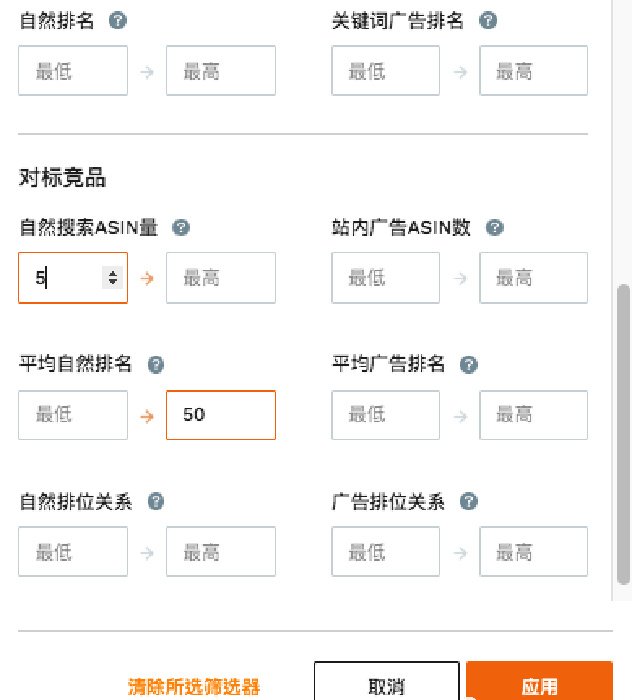Click 自然排位关系 最低 input field

73,552
